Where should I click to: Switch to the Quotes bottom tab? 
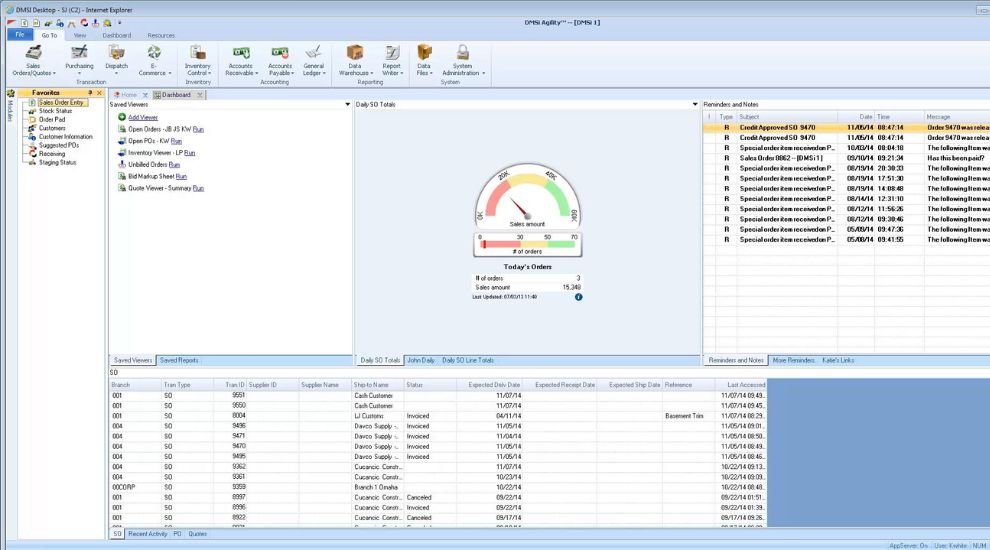click(197, 534)
